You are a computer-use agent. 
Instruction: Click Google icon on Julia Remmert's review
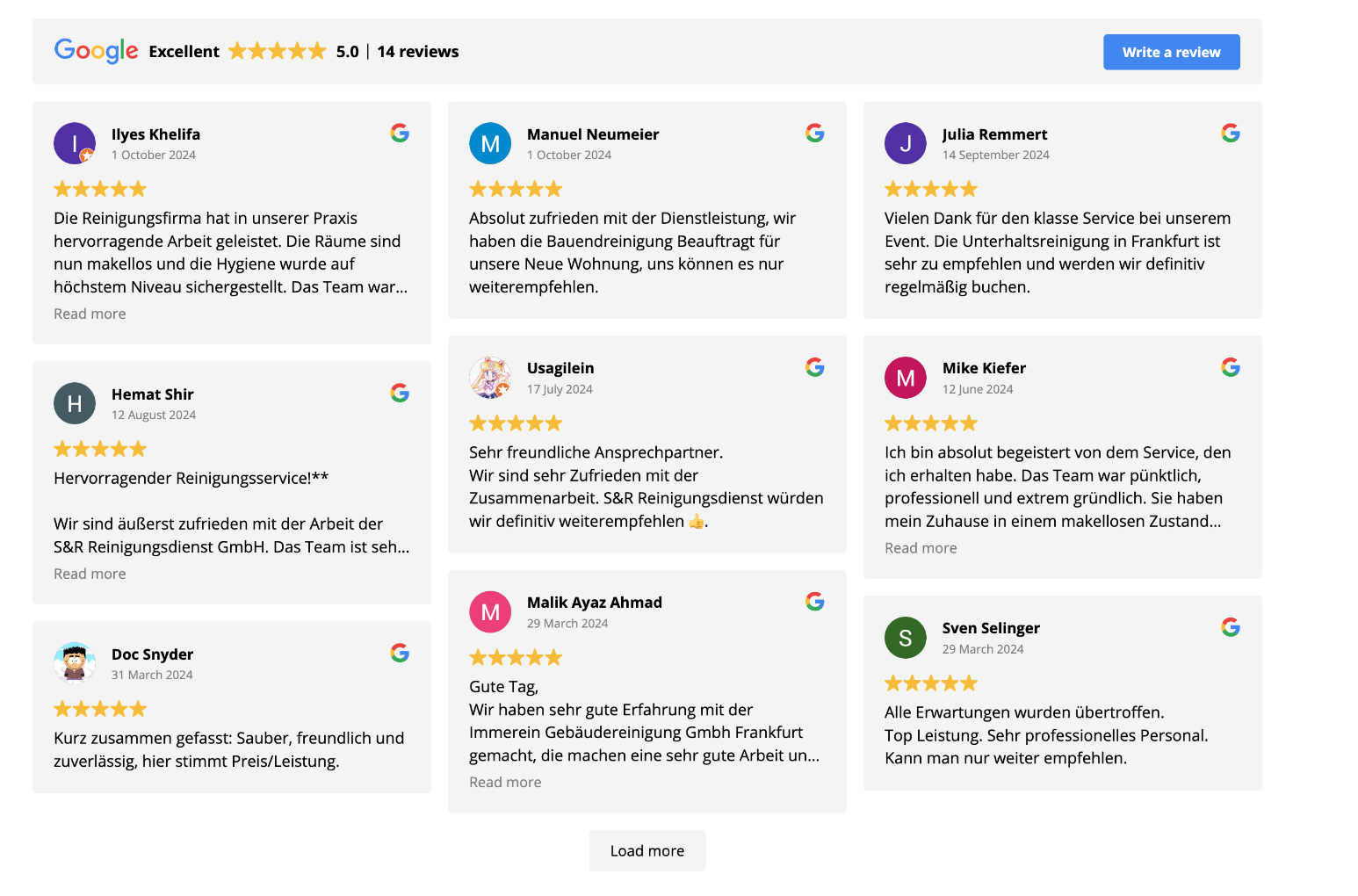coord(1231,133)
